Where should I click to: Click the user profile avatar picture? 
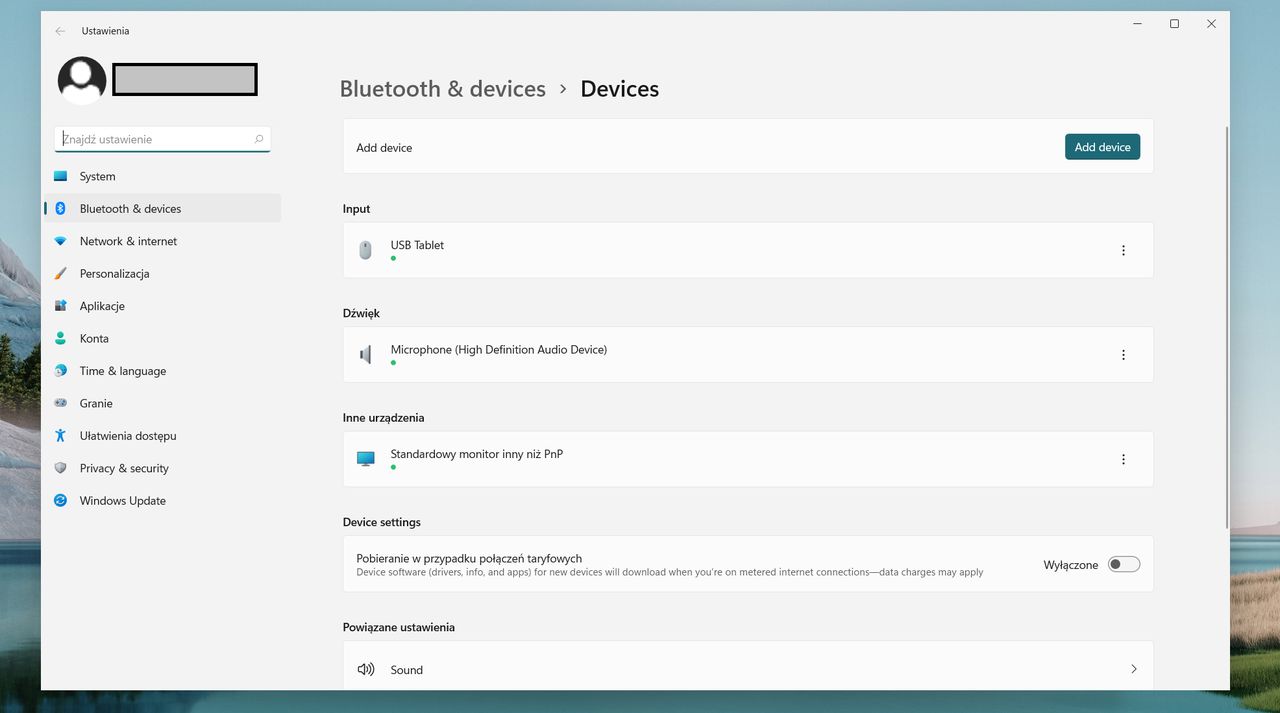coord(81,79)
